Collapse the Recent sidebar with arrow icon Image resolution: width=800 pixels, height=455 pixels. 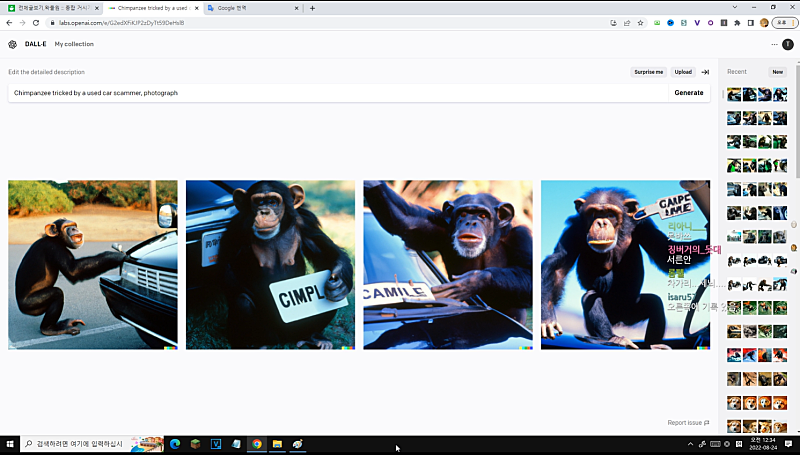pos(705,72)
